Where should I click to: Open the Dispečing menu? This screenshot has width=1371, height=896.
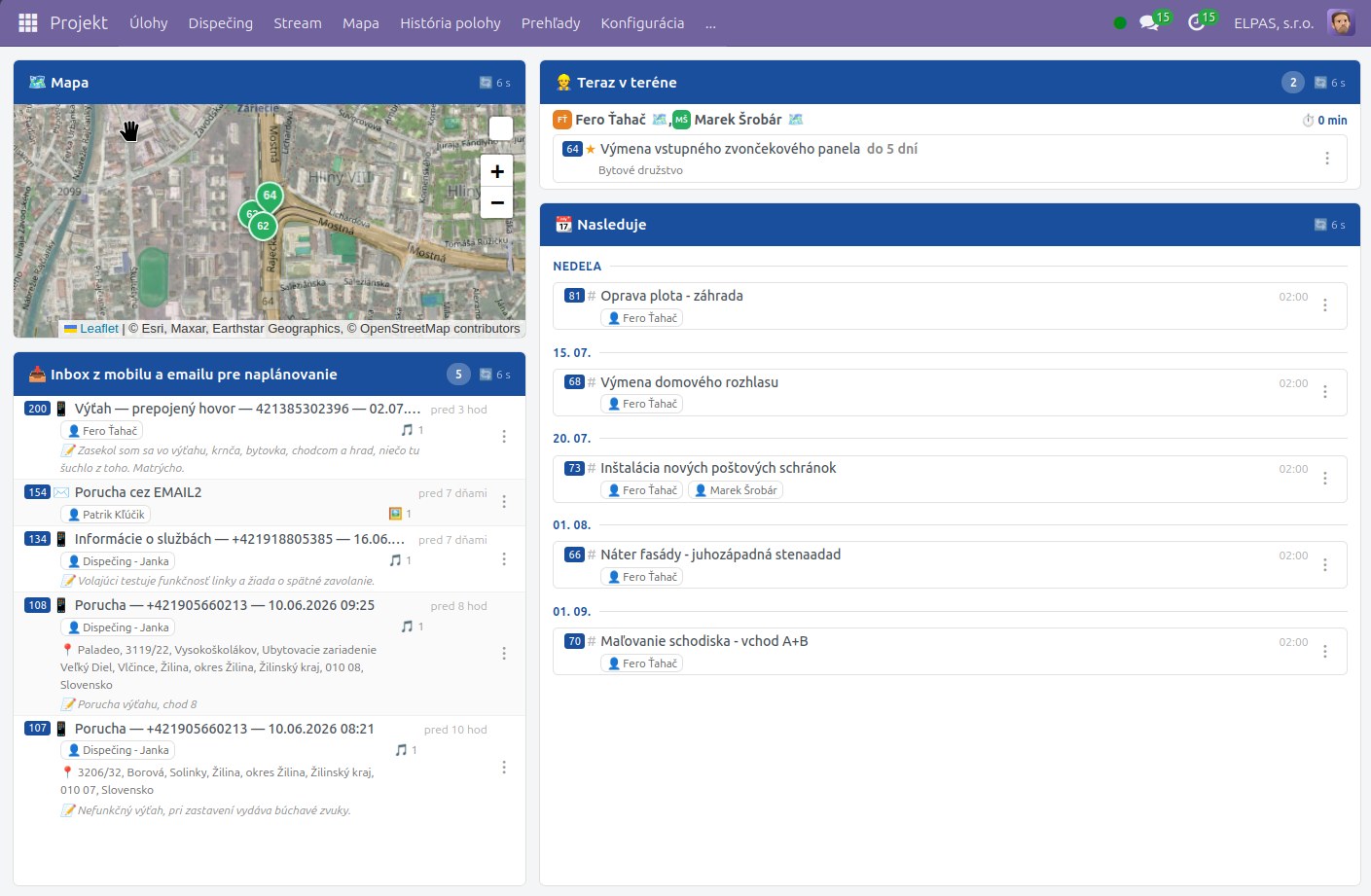[x=221, y=22]
